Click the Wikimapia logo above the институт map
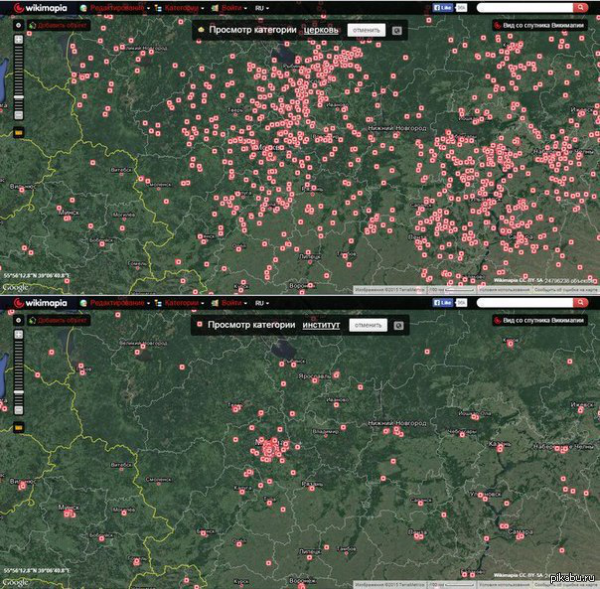Screen dimensions: 600x589 (40, 302)
